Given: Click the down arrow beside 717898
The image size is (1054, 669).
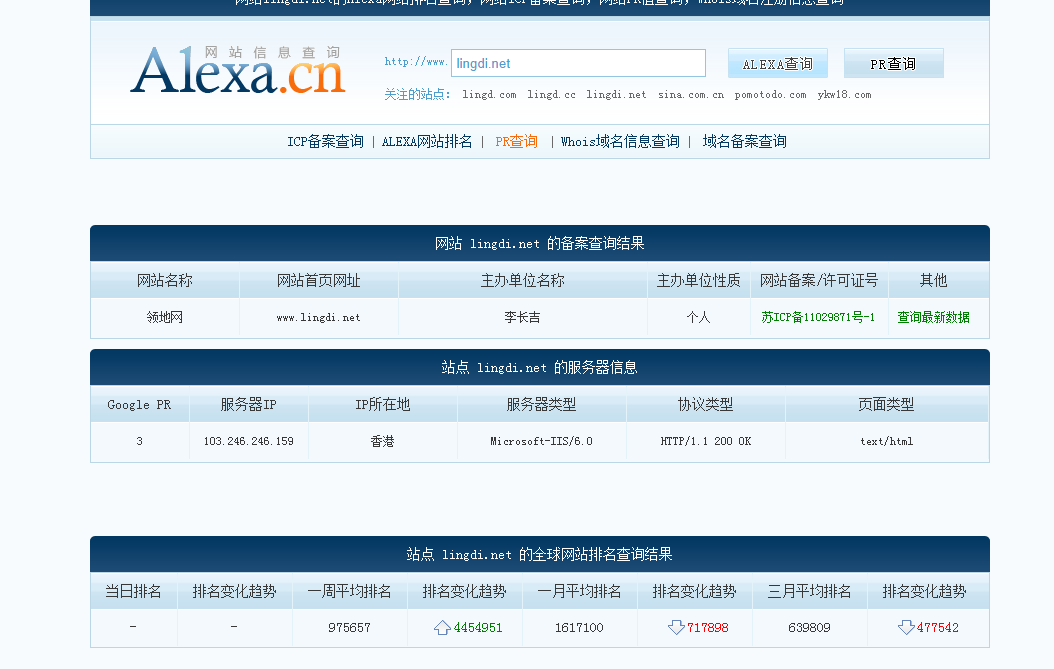Looking at the screenshot, I should 676,628.
